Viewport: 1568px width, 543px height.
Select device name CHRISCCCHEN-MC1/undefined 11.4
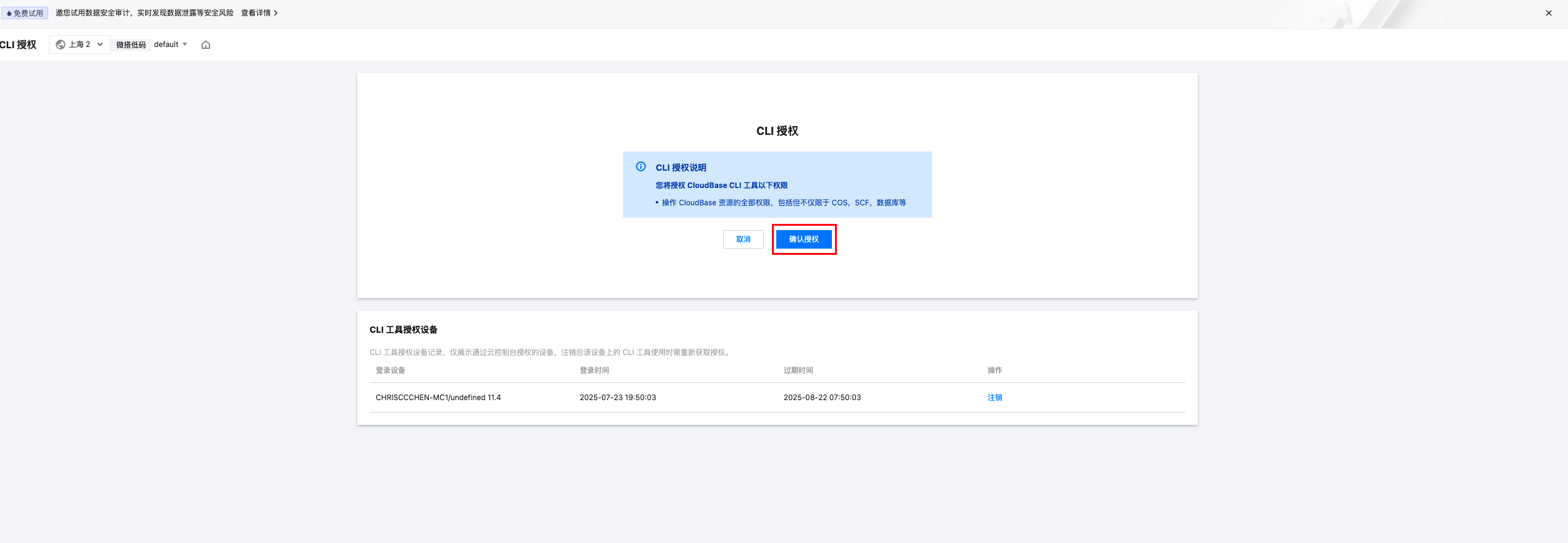point(438,398)
